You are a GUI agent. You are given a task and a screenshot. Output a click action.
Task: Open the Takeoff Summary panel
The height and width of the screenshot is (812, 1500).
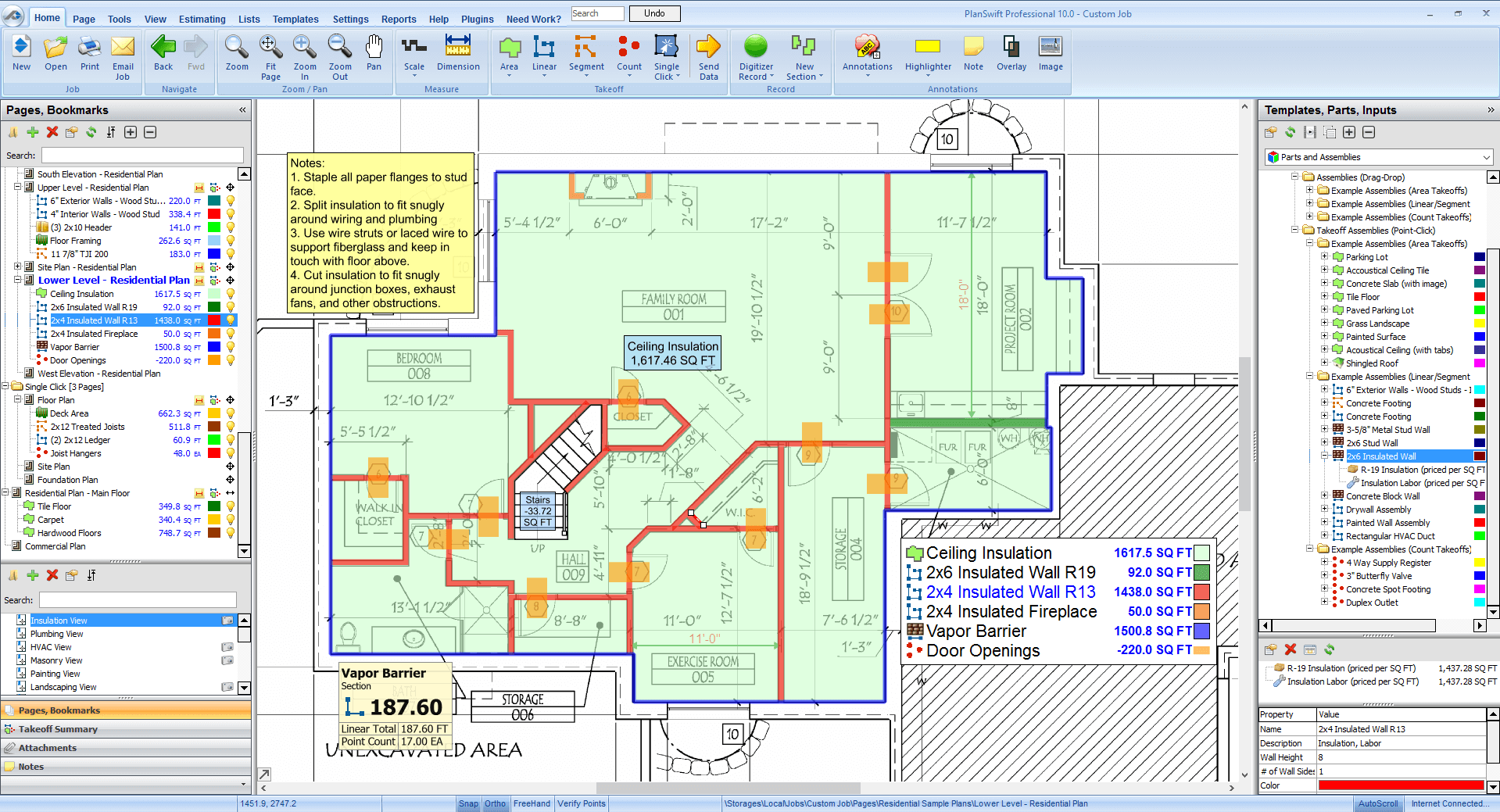pos(58,729)
